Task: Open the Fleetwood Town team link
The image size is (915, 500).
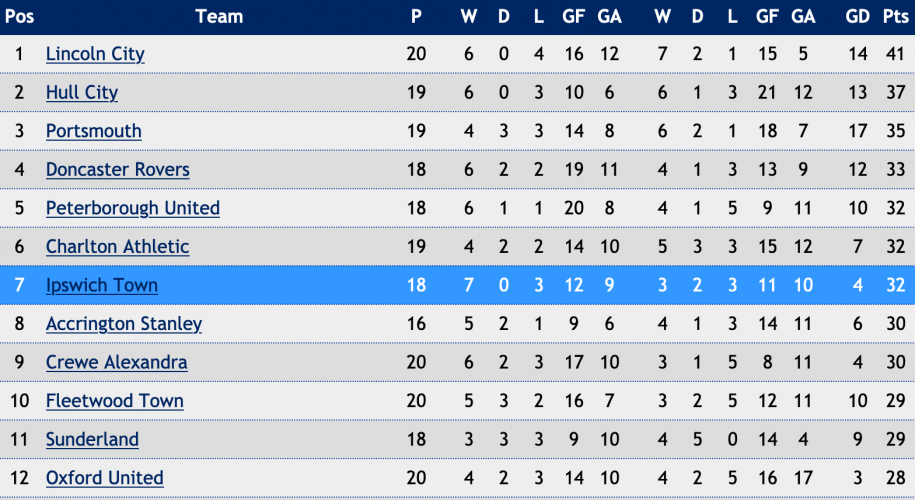Action: coord(115,401)
